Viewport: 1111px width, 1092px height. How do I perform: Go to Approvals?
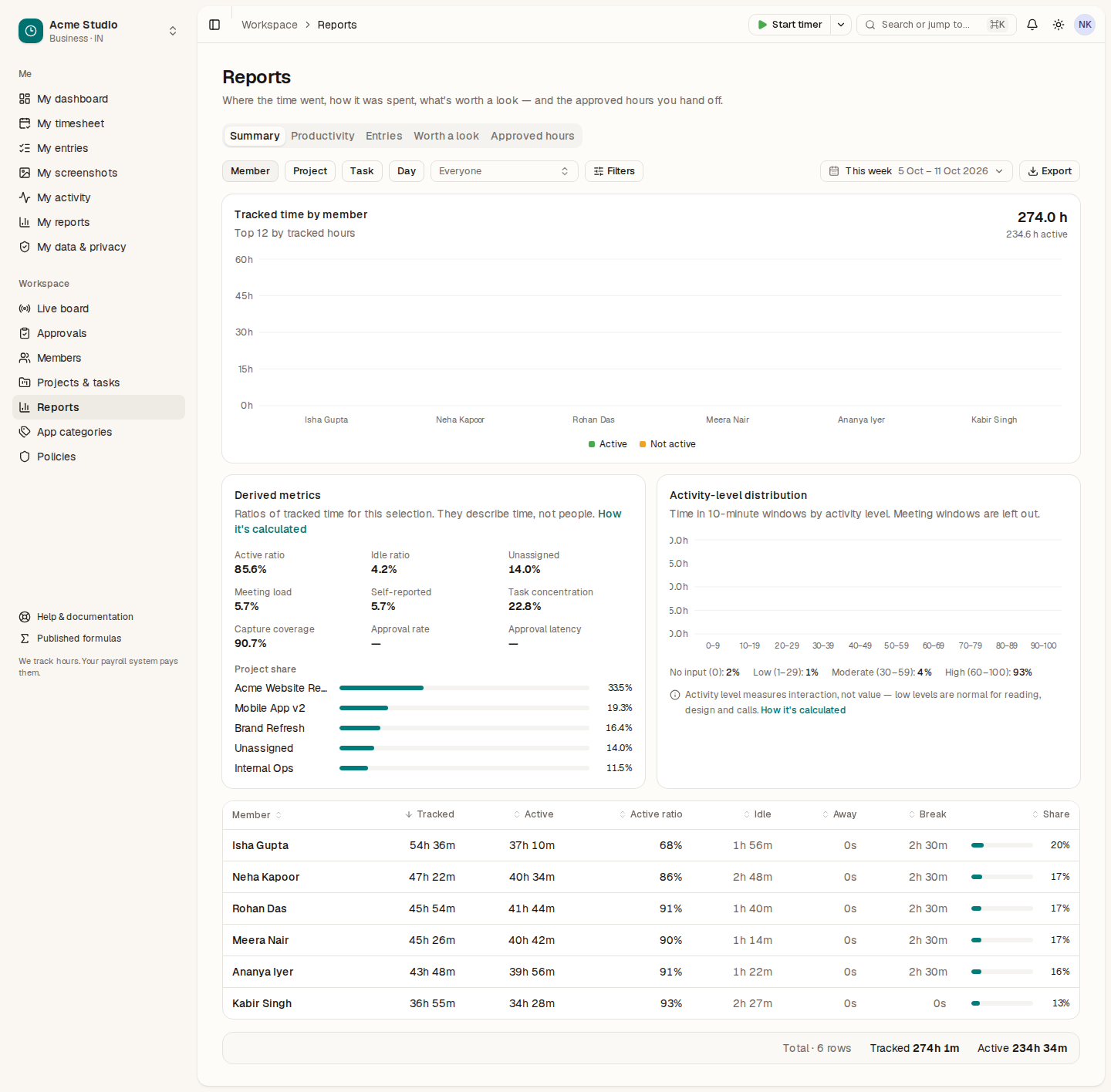(x=99, y=333)
